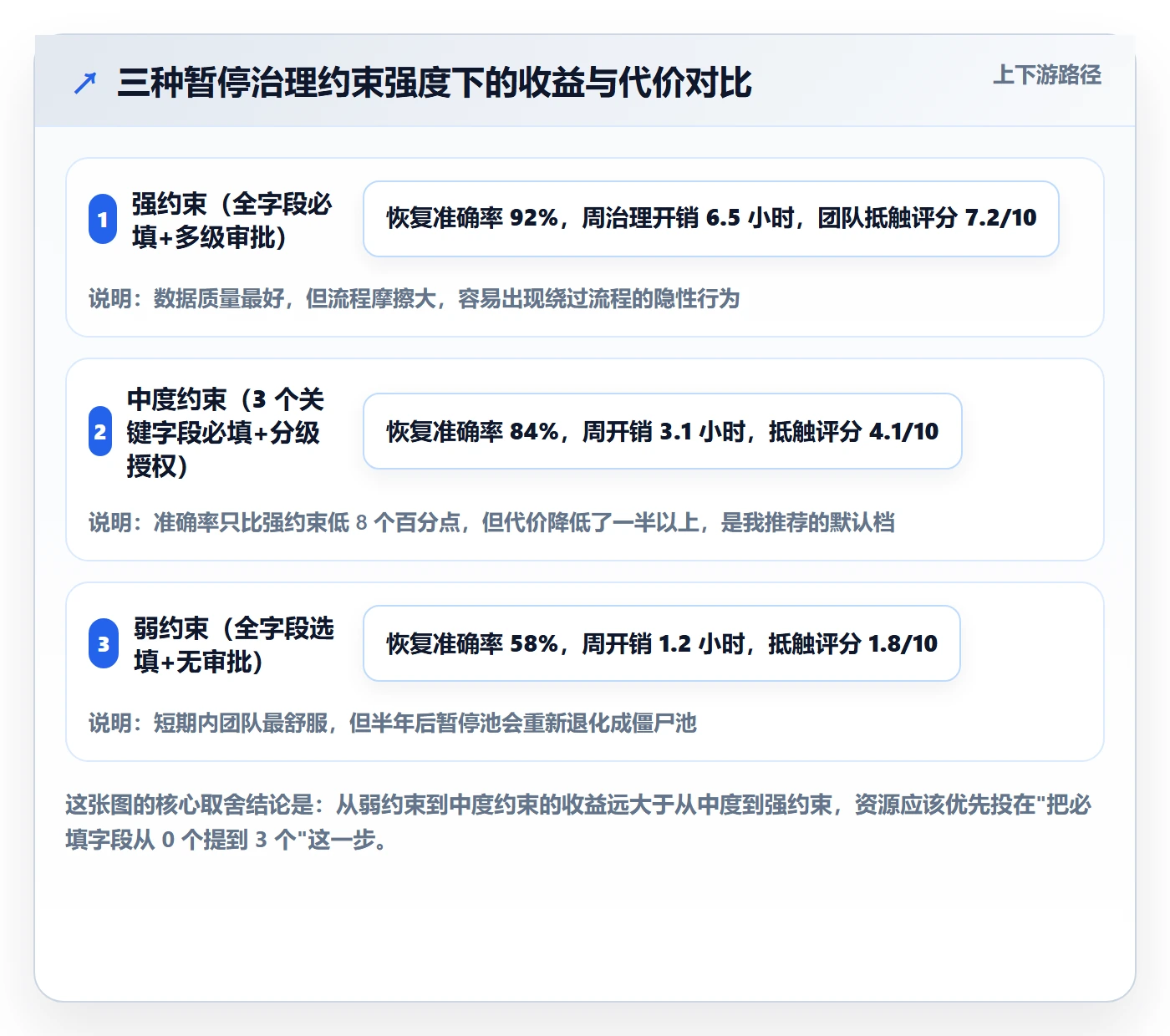Click the conclusion paragraph starting 这张图的核心取舍结论是
This screenshot has width=1170, height=1036.
(578, 821)
